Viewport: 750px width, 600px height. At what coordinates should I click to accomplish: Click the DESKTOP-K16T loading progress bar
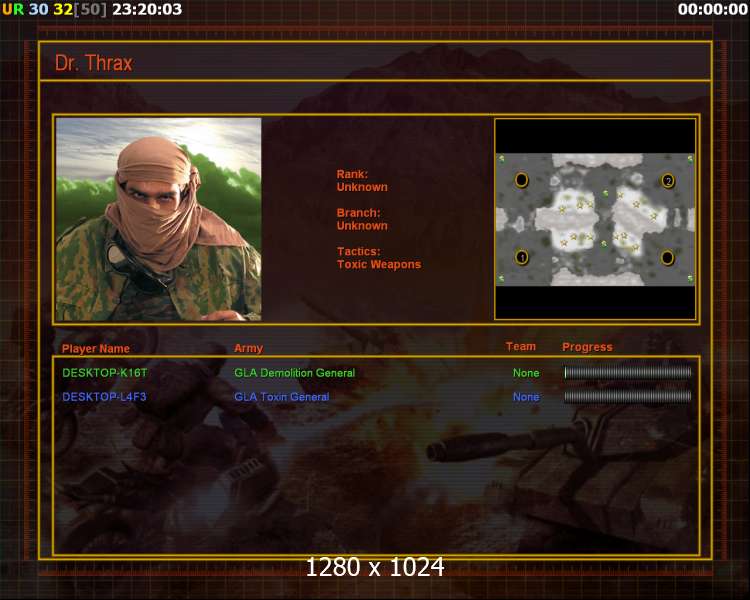click(x=628, y=372)
